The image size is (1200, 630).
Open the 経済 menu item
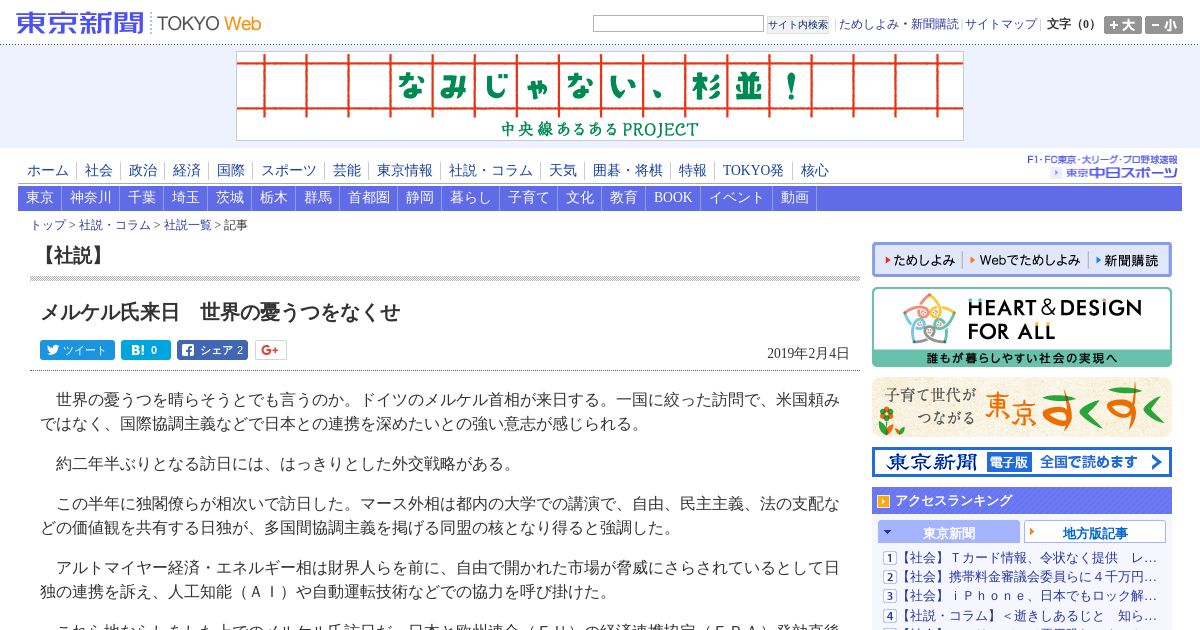[x=186, y=170]
